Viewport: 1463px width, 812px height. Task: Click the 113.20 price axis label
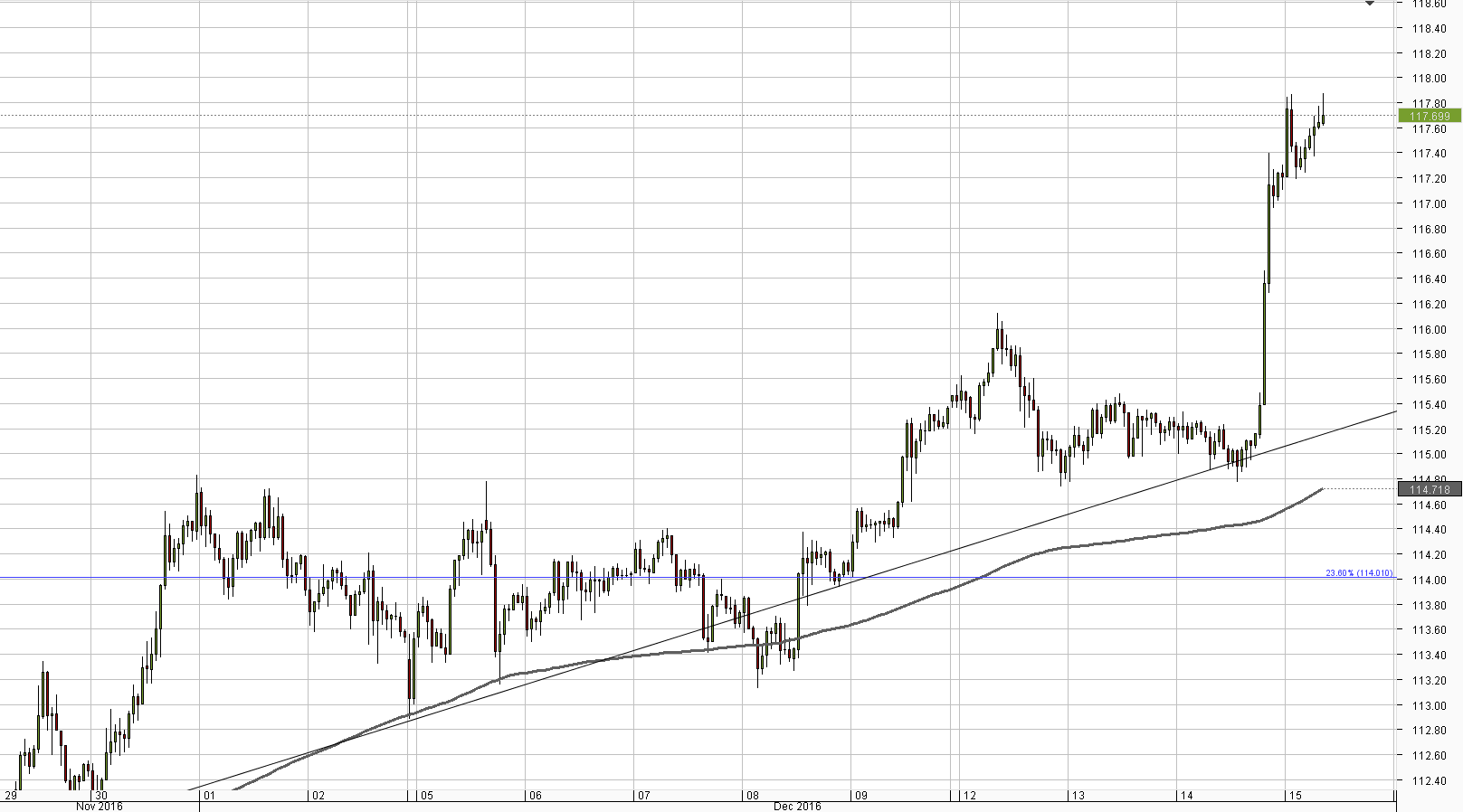coord(1429,681)
